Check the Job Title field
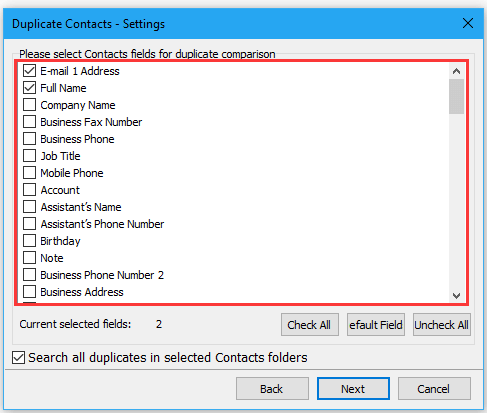This screenshot has height=413, width=487. (29, 156)
